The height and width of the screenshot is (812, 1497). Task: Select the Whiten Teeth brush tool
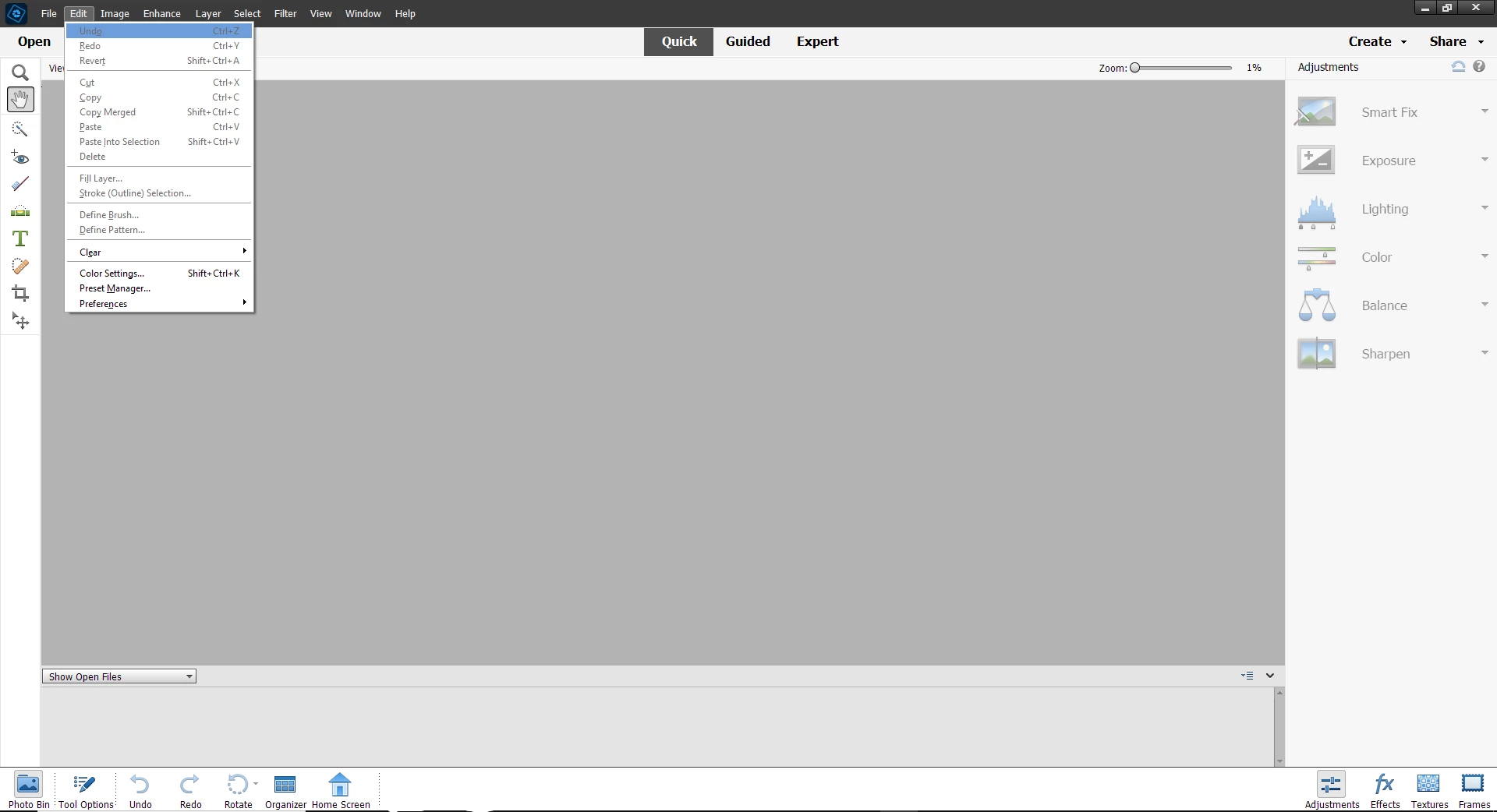20,184
